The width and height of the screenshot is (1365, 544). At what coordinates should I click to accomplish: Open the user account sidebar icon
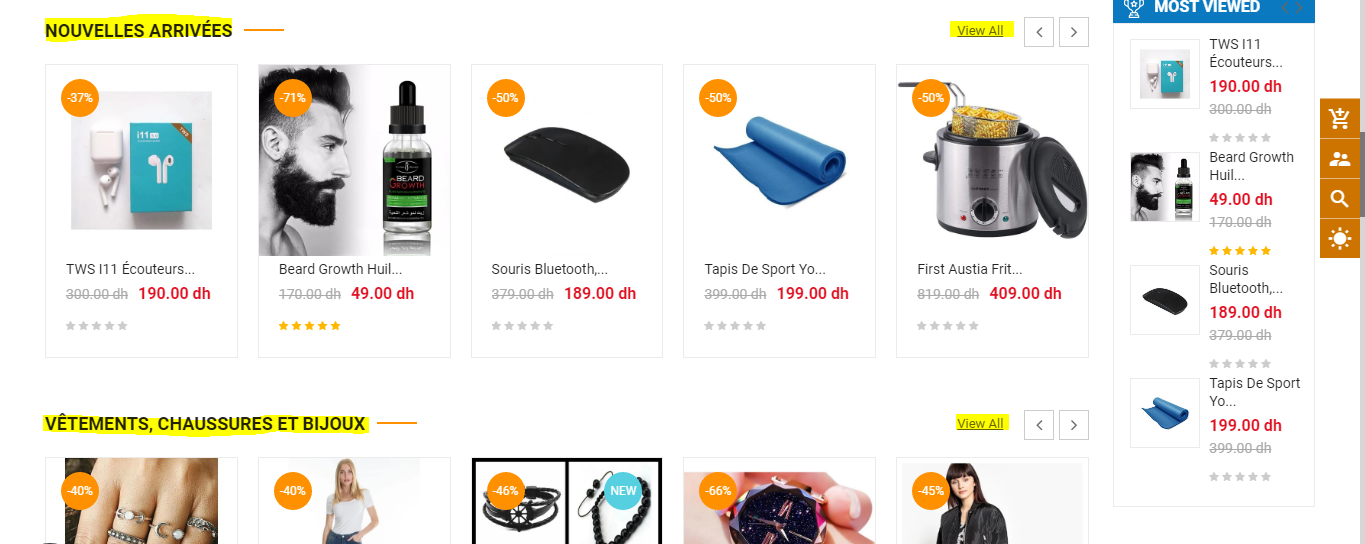click(x=1340, y=159)
